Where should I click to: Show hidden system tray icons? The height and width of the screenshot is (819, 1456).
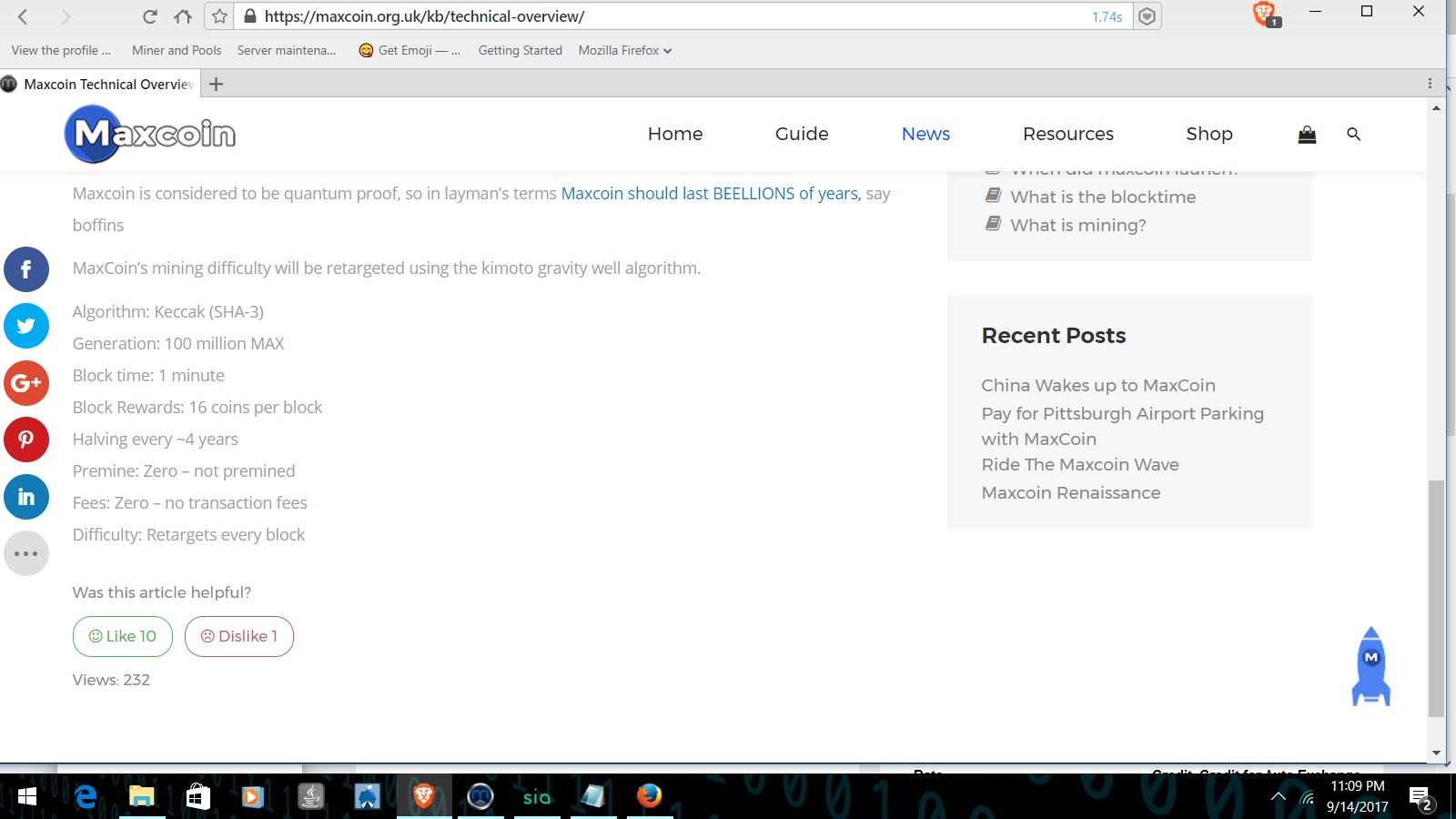click(x=1279, y=797)
